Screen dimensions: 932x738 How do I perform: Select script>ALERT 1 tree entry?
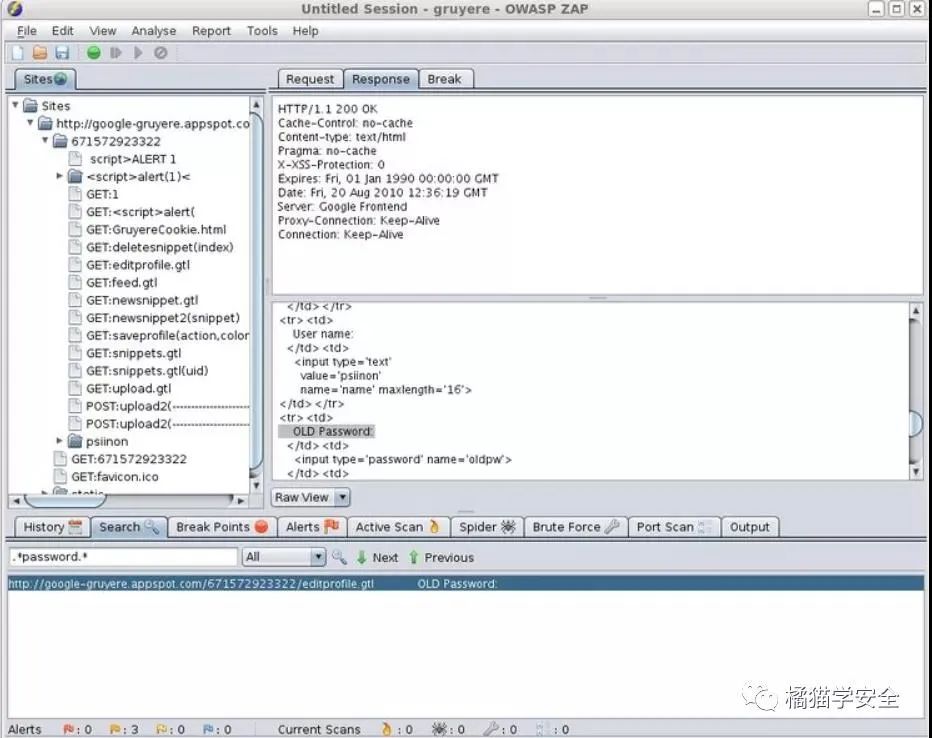133,159
